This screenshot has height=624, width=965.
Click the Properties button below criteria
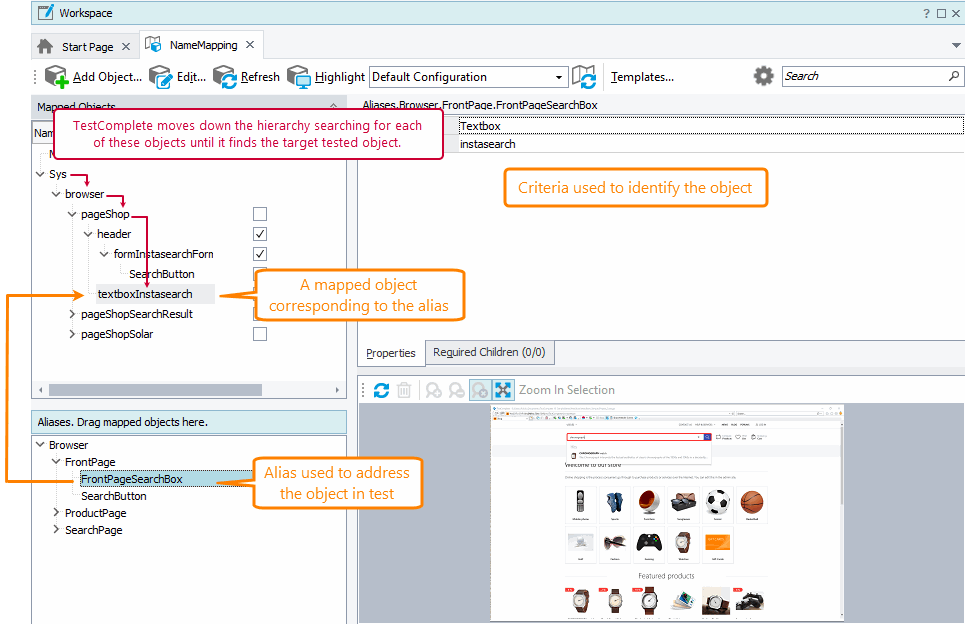pos(391,352)
